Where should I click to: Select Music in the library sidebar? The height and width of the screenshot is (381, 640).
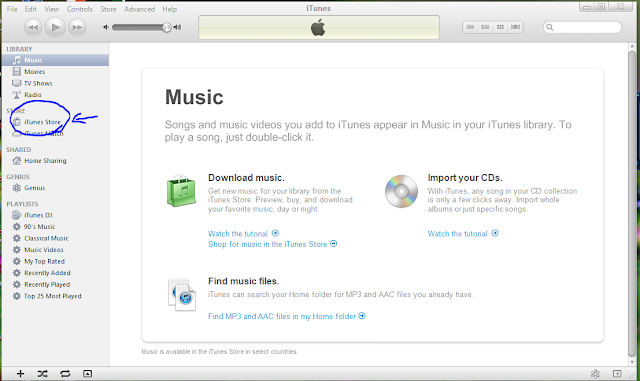[55, 60]
